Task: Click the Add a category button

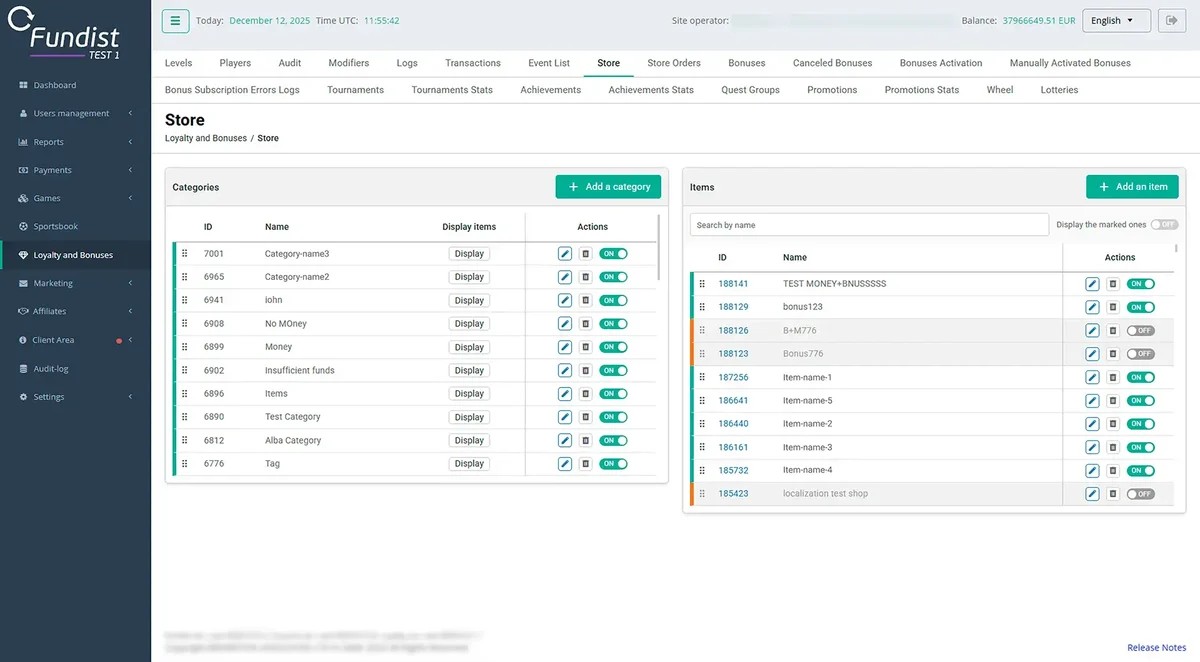Action: click(608, 187)
